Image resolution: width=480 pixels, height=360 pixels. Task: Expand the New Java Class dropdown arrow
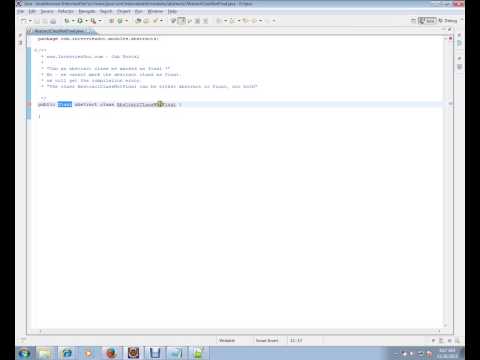[x=126, y=21]
